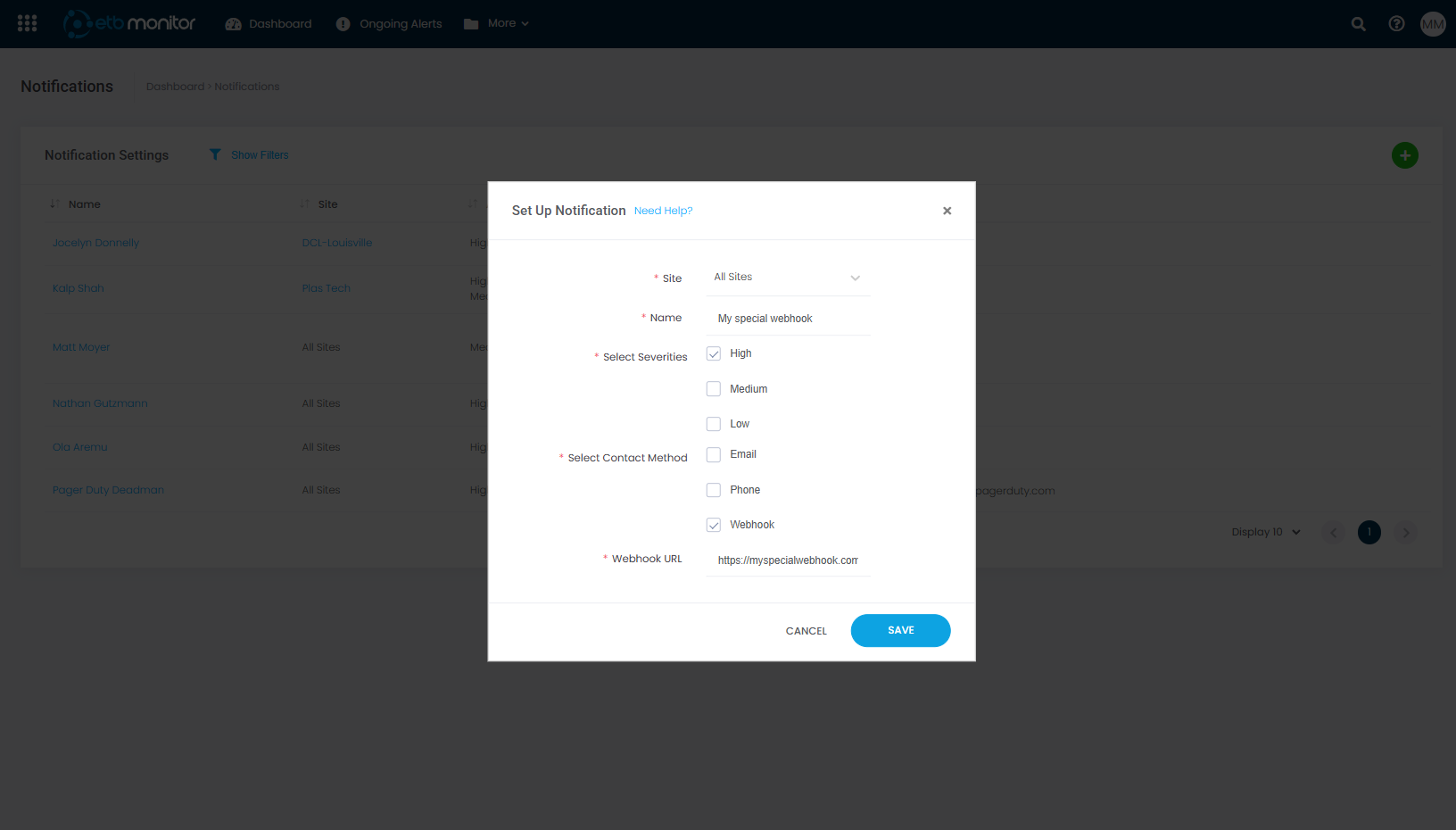The width and height of the screenshot is (1456, 830).
Task: Uncheck the High severity checkbox
Action: tap(714, 353)
